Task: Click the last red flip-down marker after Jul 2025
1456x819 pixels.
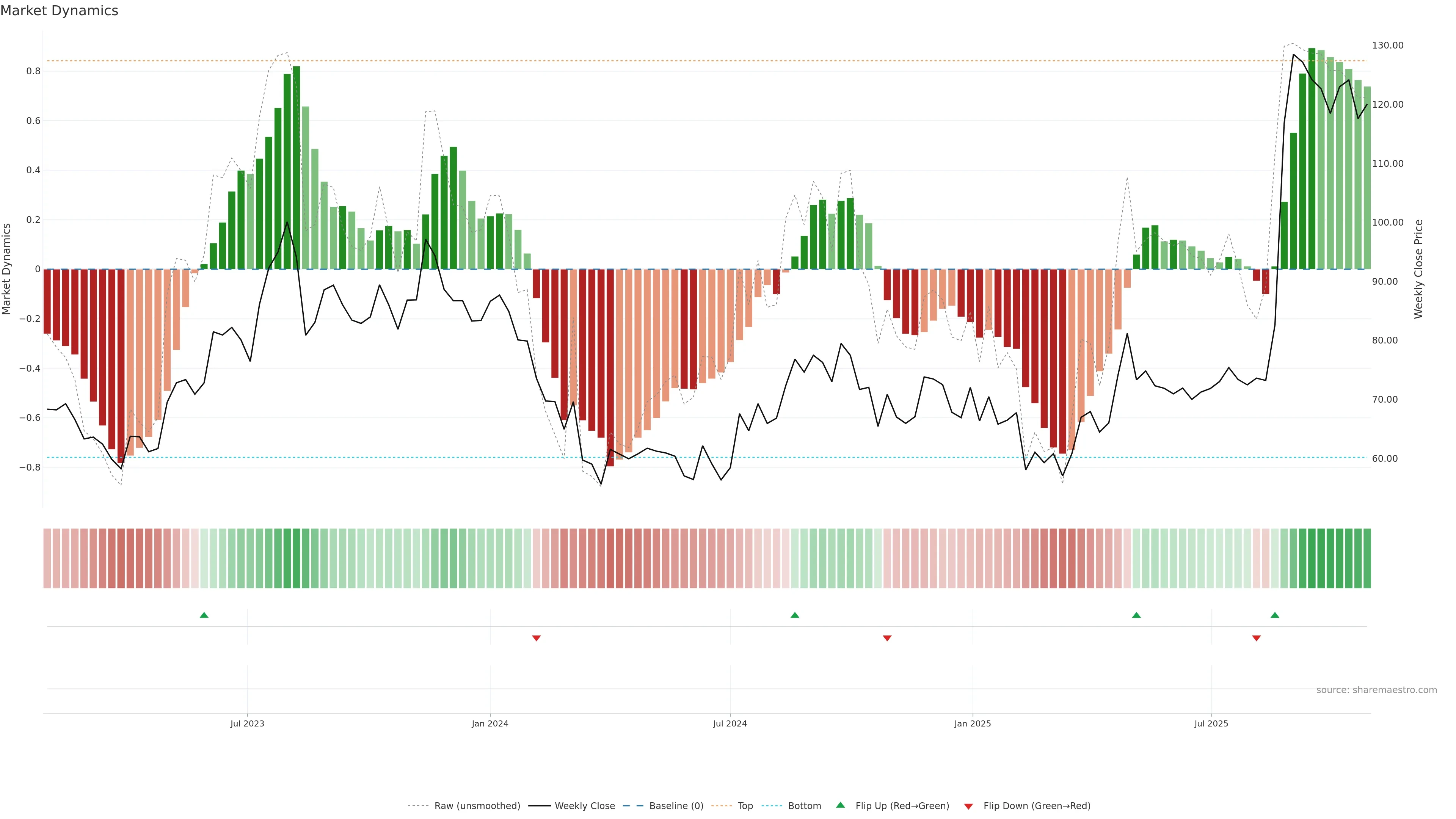Action: (1257, 638)
